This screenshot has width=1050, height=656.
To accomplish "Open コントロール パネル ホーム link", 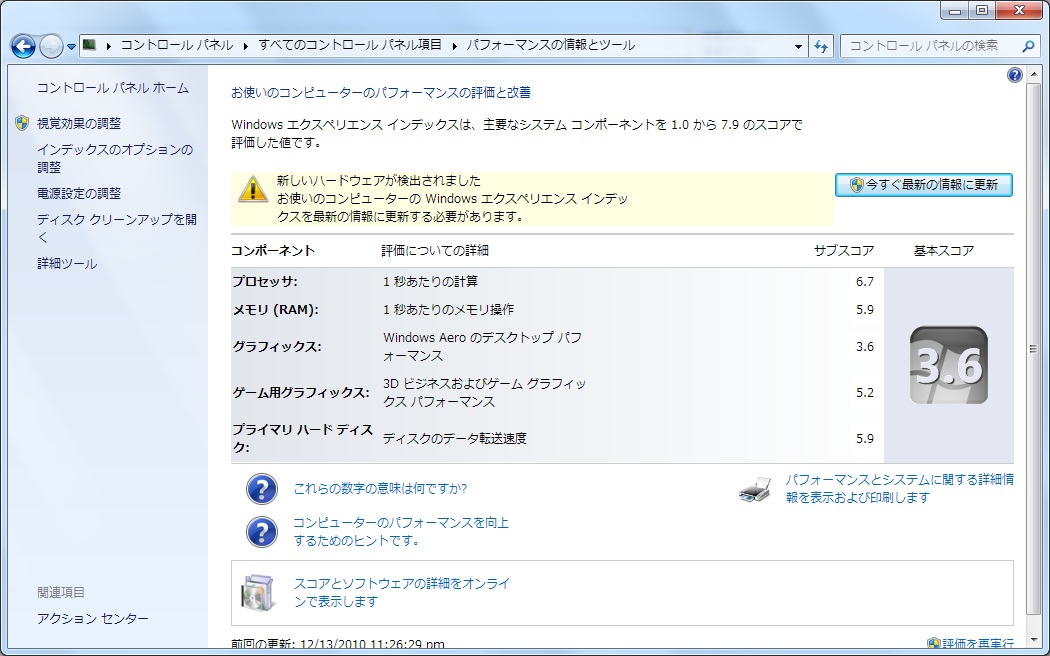I will pos(112,88).
